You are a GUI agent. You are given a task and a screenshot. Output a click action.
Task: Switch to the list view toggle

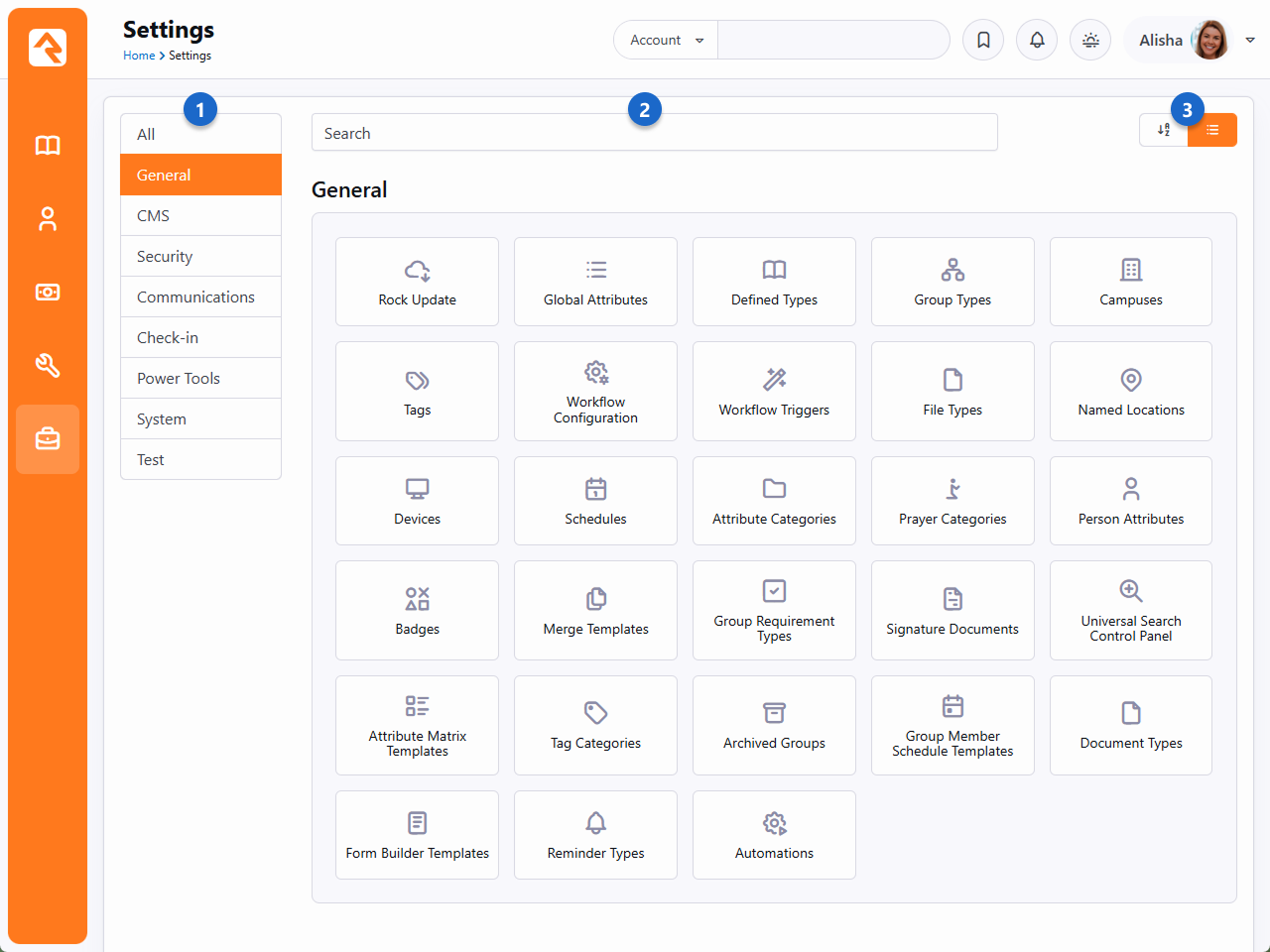point(1212,130)
